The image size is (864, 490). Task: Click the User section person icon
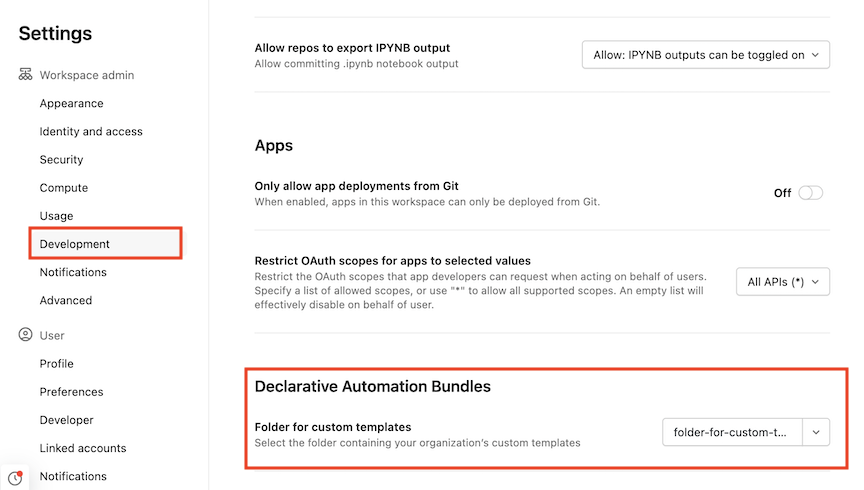(x=26, y=335)
